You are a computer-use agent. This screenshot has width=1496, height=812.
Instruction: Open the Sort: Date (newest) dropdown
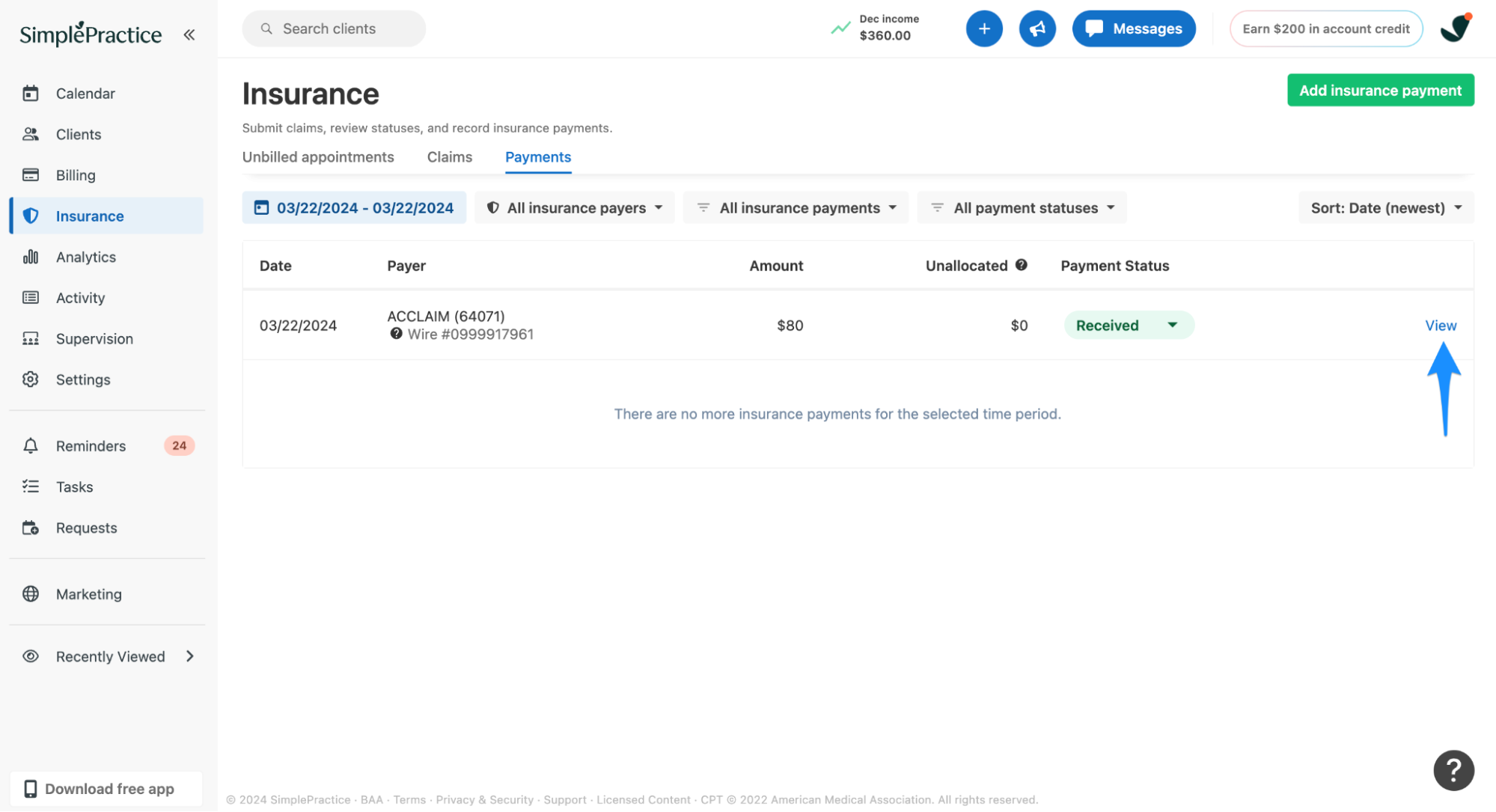[x=1387, y=207]
